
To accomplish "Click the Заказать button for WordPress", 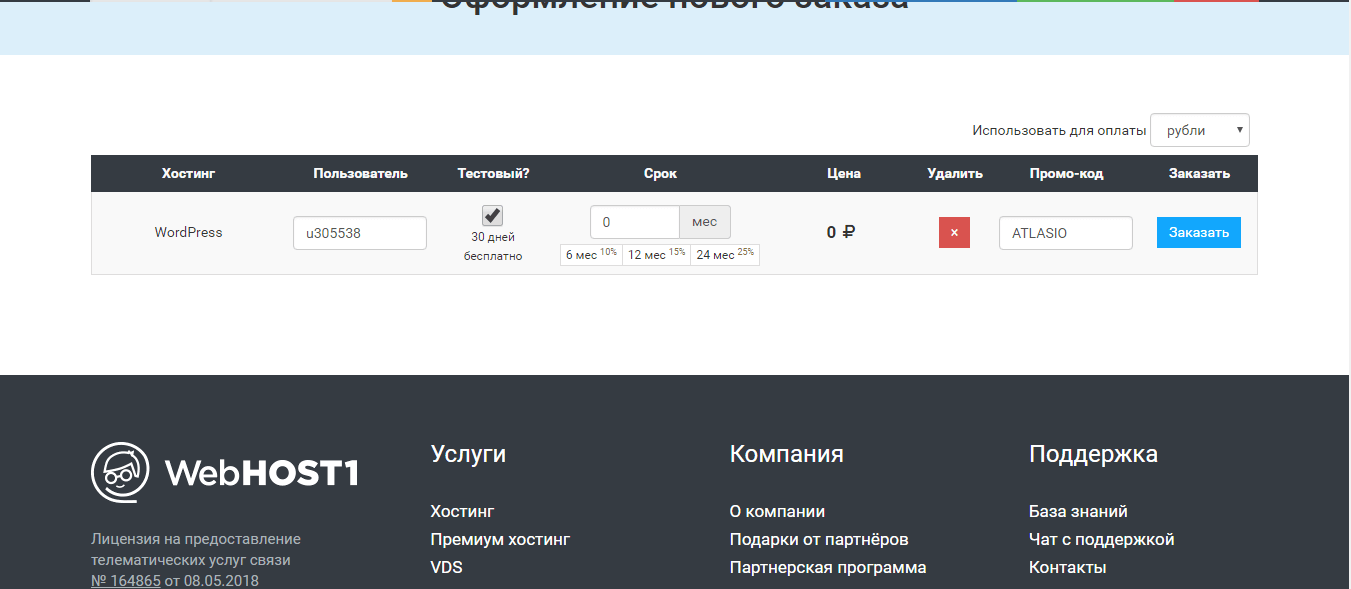I will click(1199, 232).
